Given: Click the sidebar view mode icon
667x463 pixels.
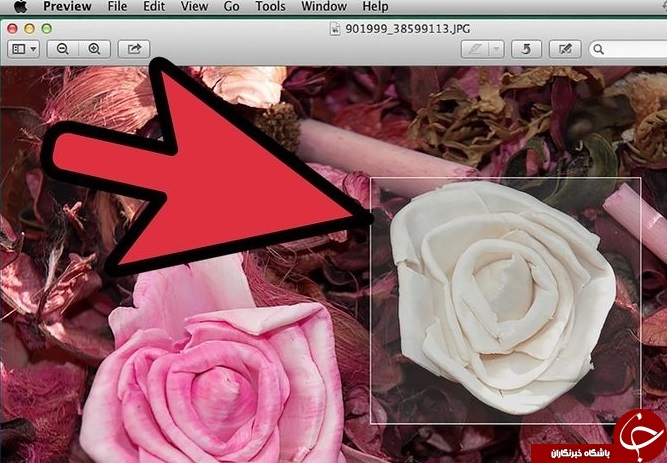Looking at the screenshot, I should click(19, 49).
